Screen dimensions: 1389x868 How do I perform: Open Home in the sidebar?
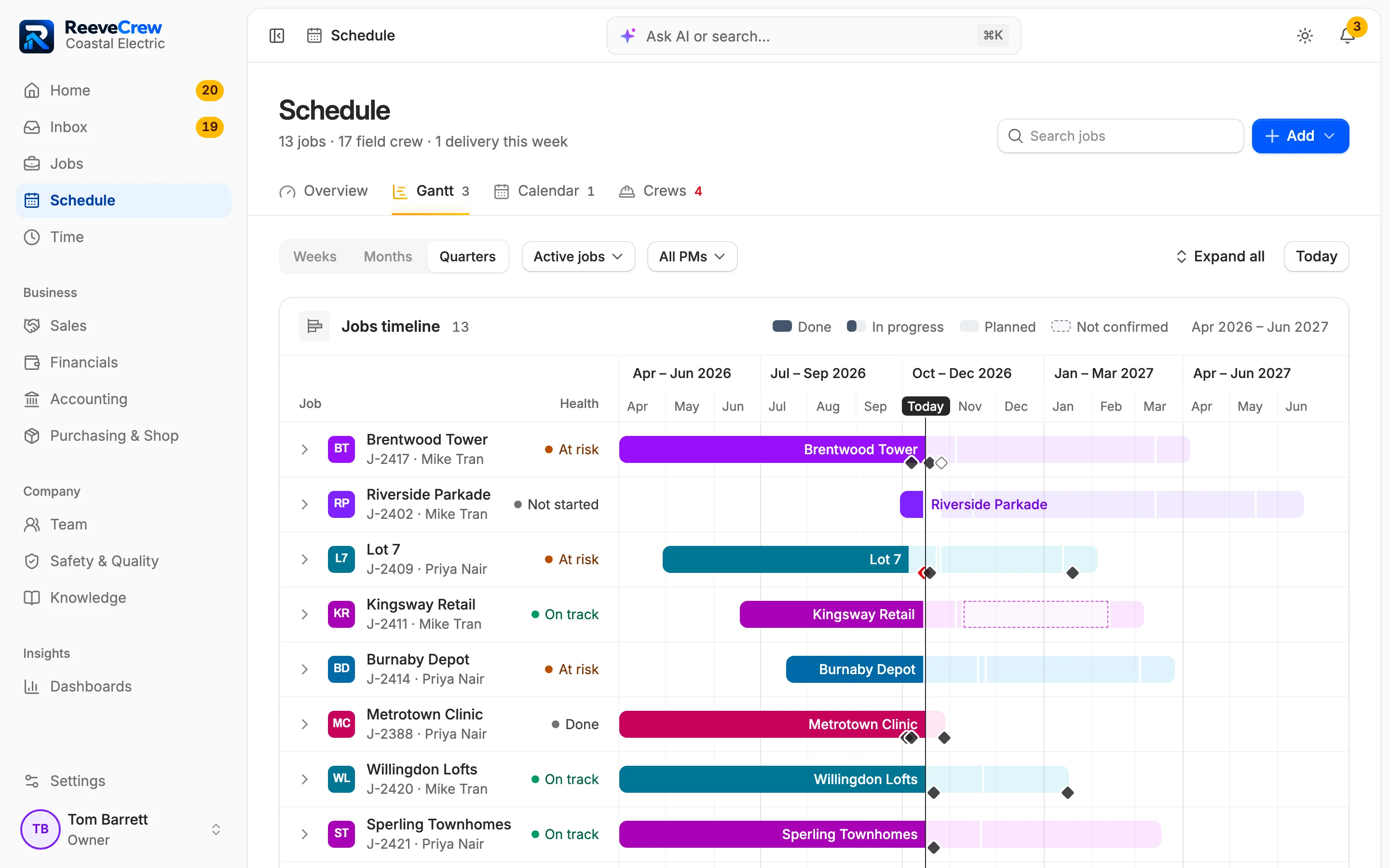[123, 90]
